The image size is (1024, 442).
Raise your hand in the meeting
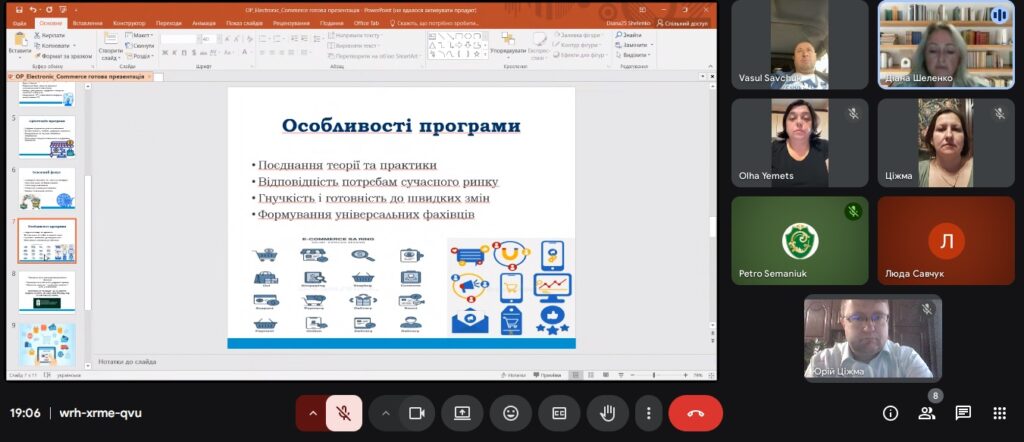[x=607, y=413]
